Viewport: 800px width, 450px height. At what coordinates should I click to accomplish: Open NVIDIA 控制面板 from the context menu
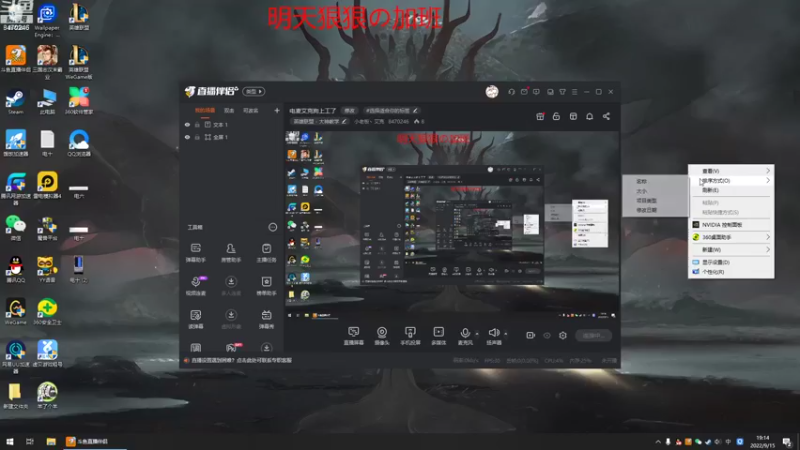[x=731, y=224]
